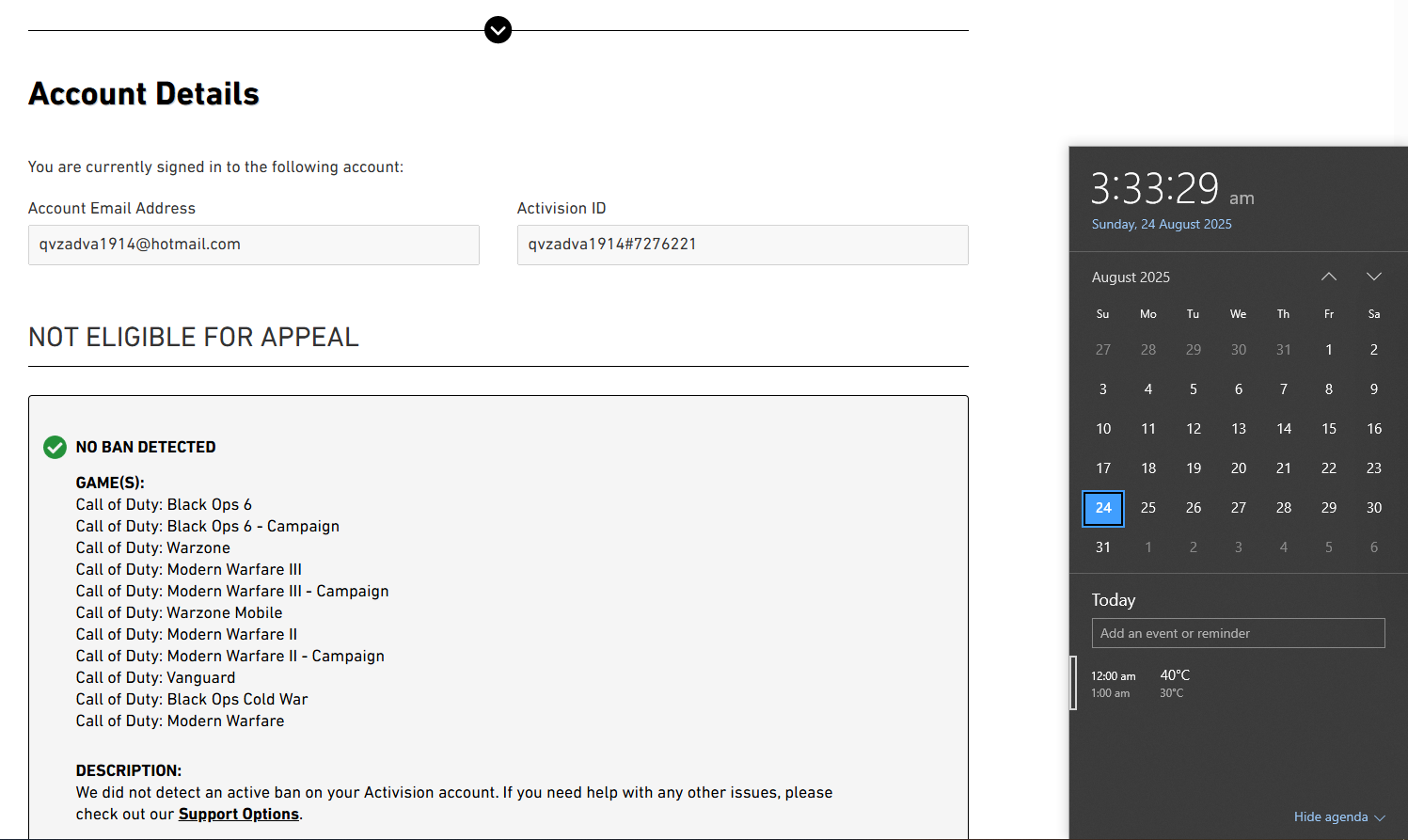This screenshot has width=1408, height=840.
Task: Click the 'Call of Duty: Modern Warfare II' entry
Action: point(186,634)
